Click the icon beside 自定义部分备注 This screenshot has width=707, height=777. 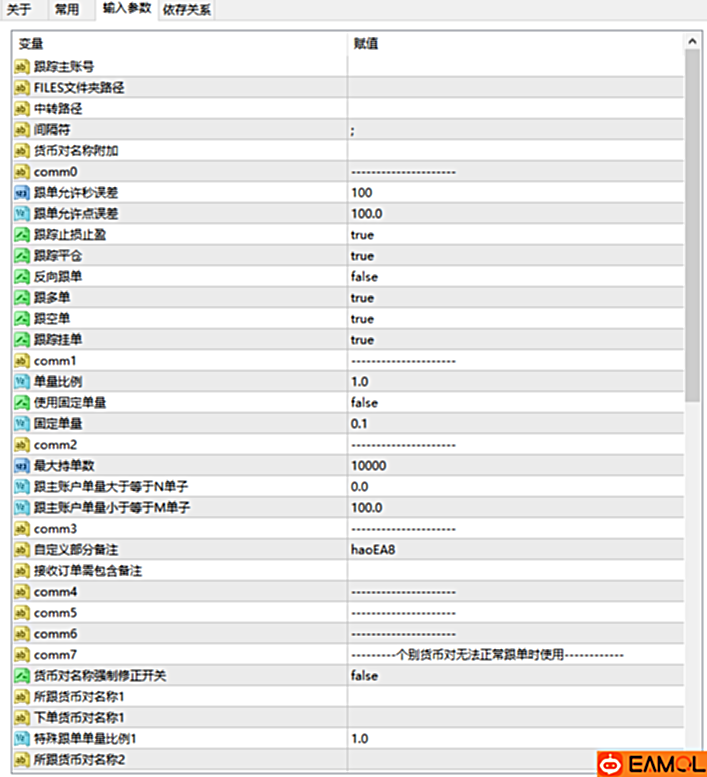click(22, 550)
